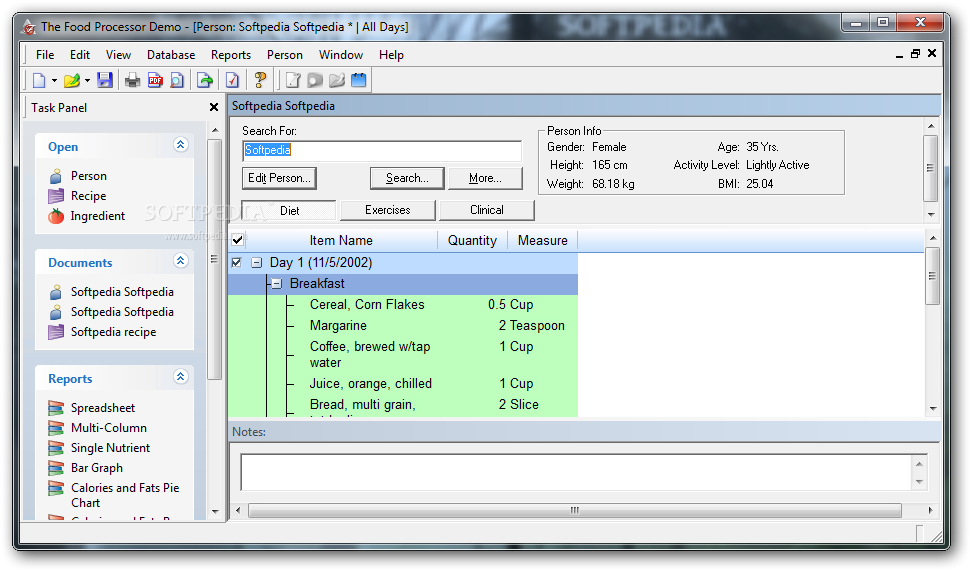This screenshot has width=971, height=571.
Task: Click the export document green arrow icon
Action: pos(205,80)
